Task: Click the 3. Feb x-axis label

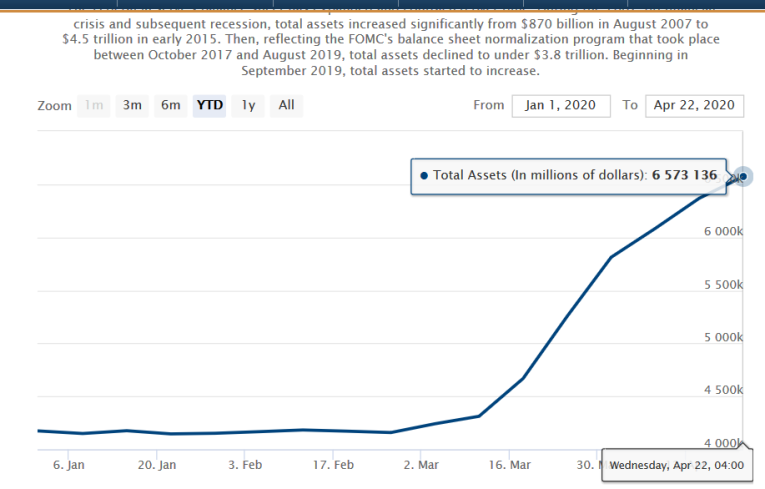Action: [x=245, y=465]
